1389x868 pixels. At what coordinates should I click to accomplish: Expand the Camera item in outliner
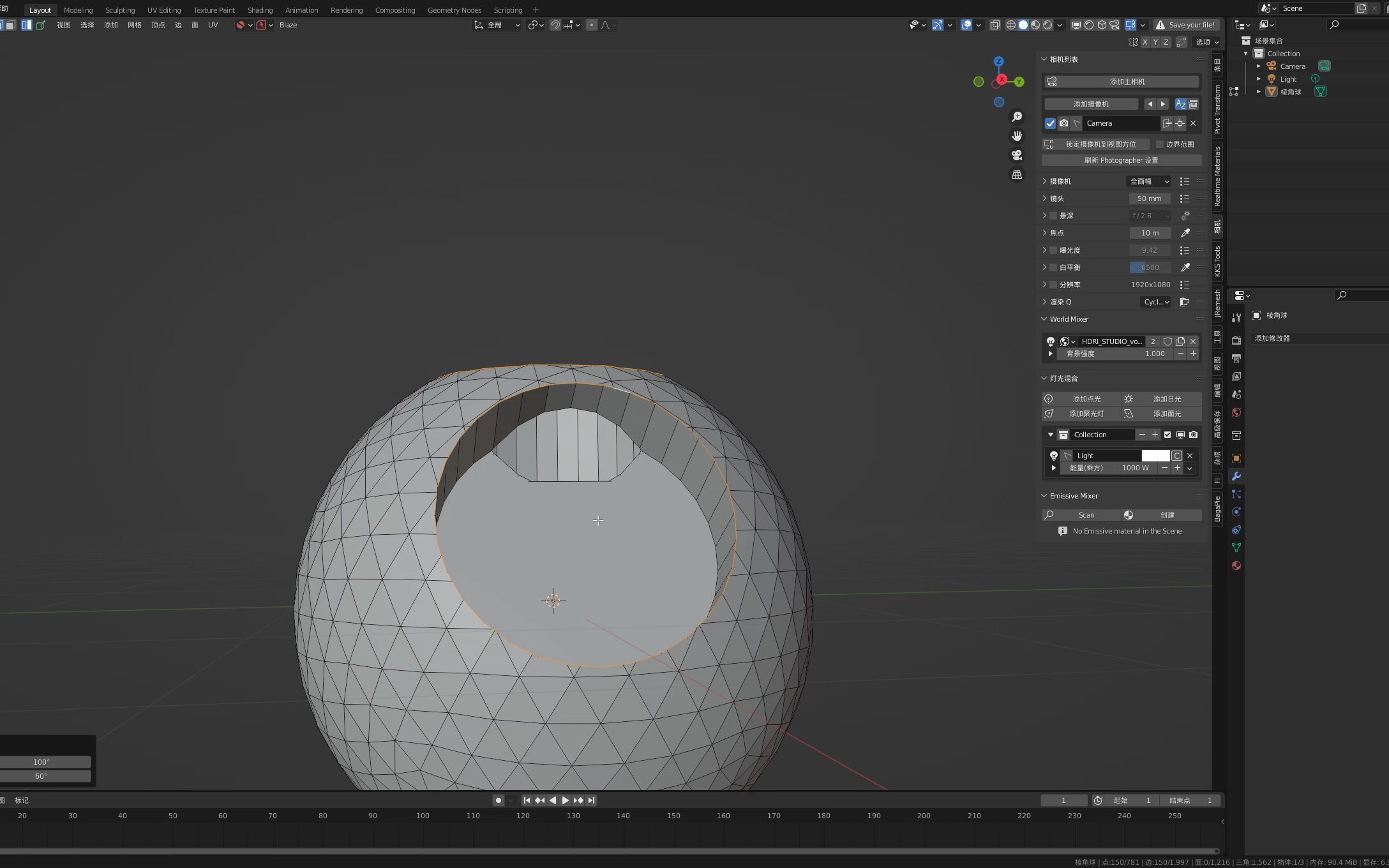tap(1258, 66)
